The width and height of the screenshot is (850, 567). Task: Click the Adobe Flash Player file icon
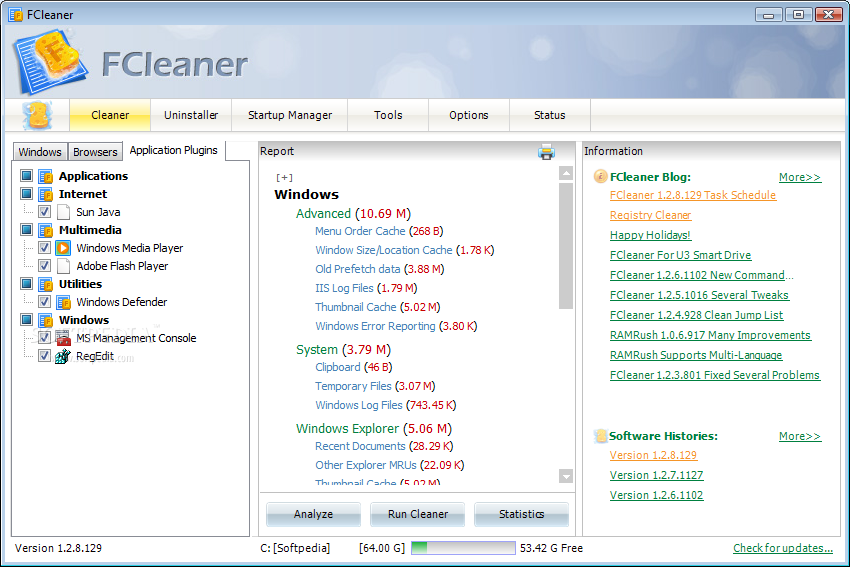point(63,266)
